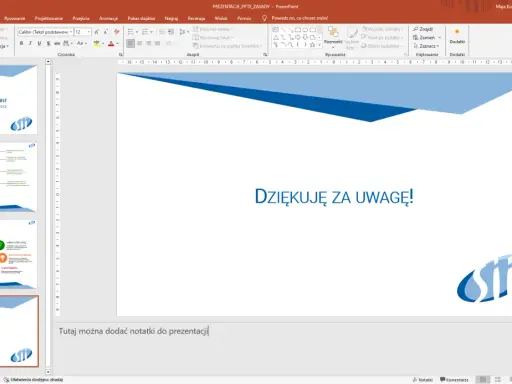The width and height of the screenshot is (512, 384).
Task: Open font color dropdown arrow
Action: click(117, 43)
